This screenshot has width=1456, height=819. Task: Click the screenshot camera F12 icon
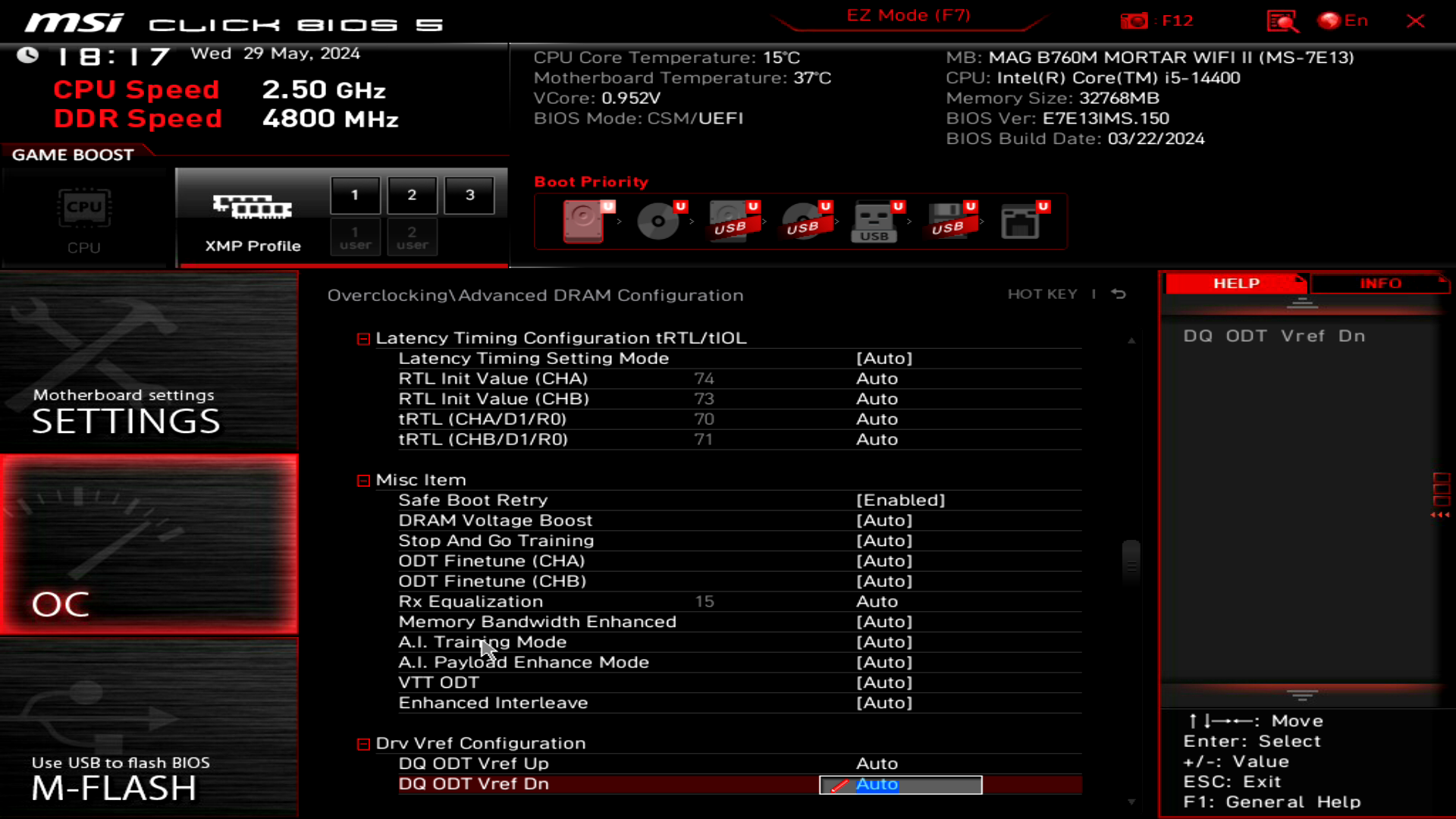(1134, 21)
